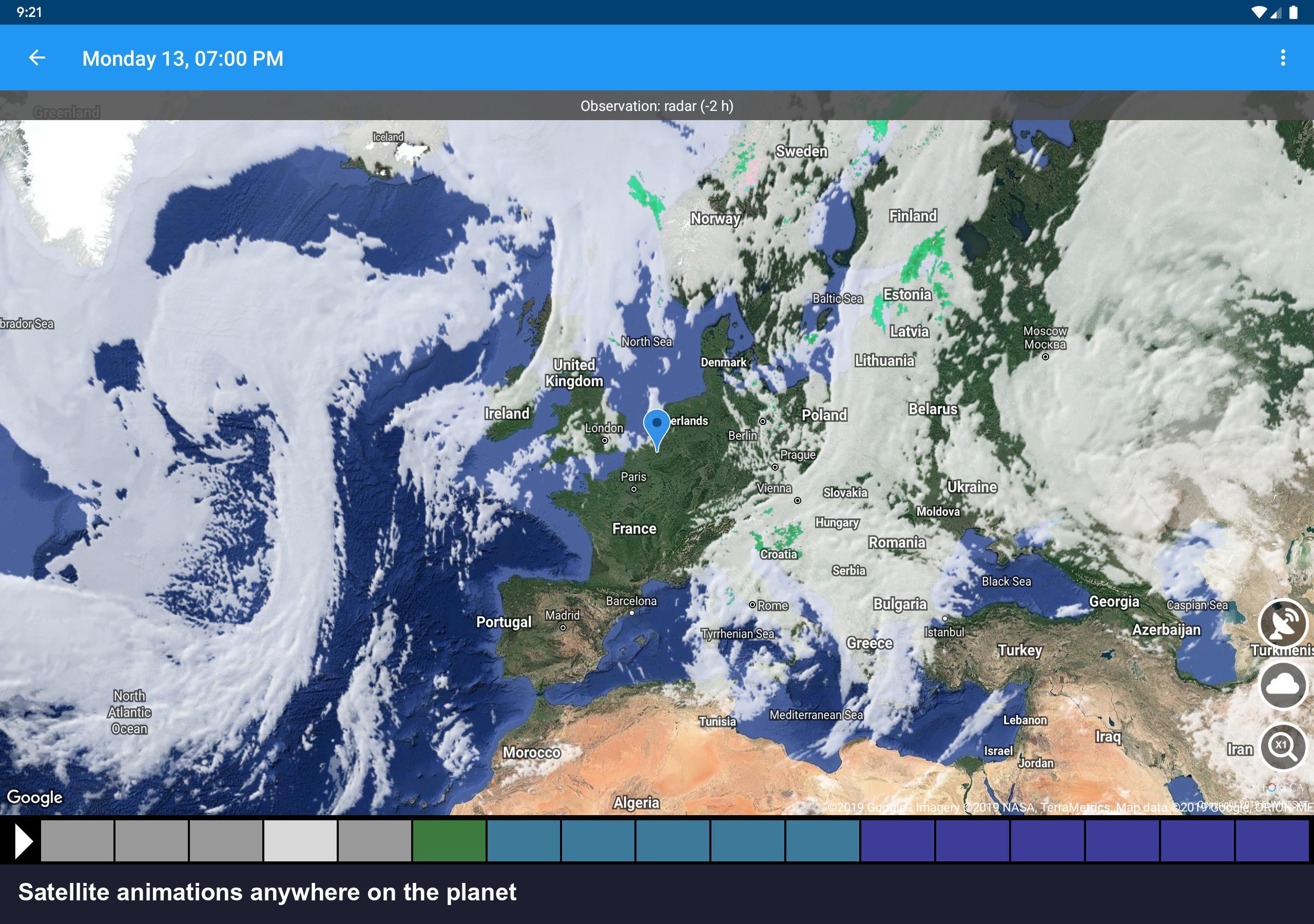
Task: Select the gray frame just before green
Action: [375, 840]
